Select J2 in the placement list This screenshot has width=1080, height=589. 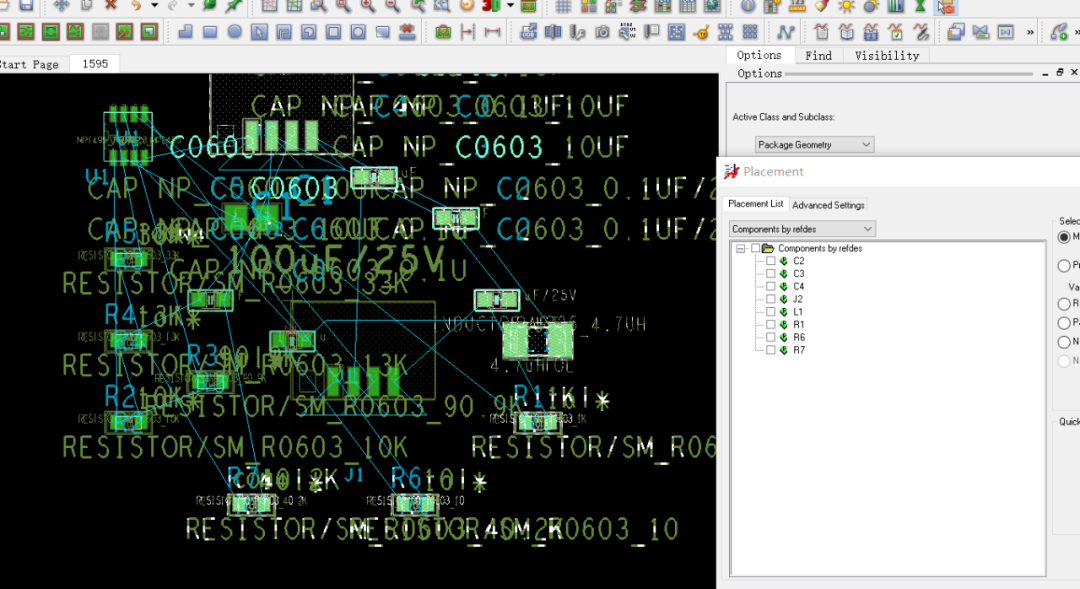798,300
